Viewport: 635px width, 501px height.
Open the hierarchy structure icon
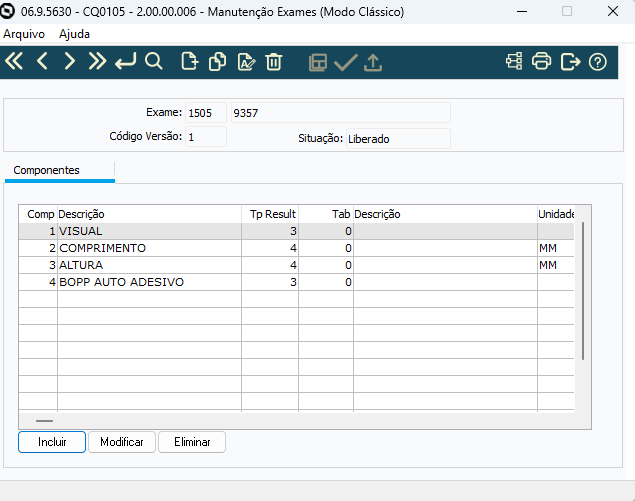(514, 62)
